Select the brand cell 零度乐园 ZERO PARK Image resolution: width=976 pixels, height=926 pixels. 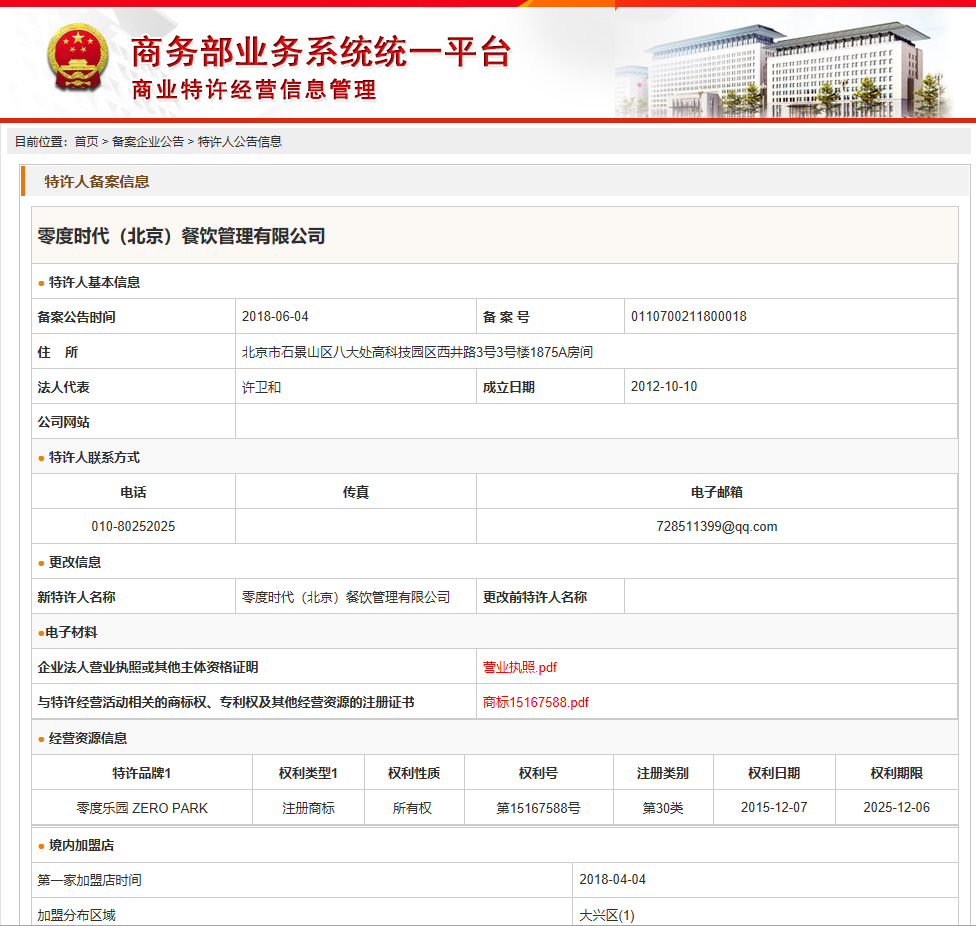142,808
